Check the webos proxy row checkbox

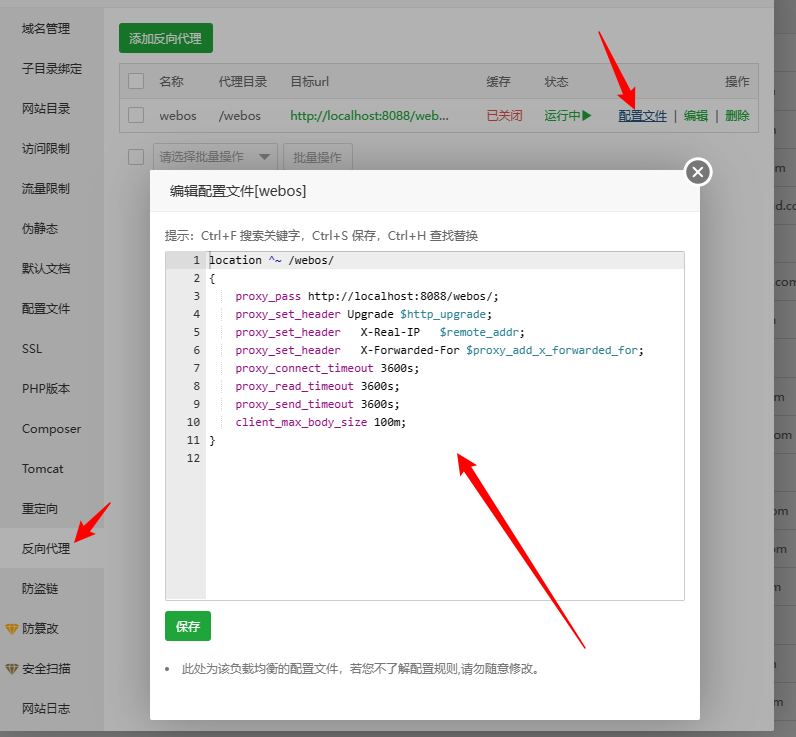point(136,116)
